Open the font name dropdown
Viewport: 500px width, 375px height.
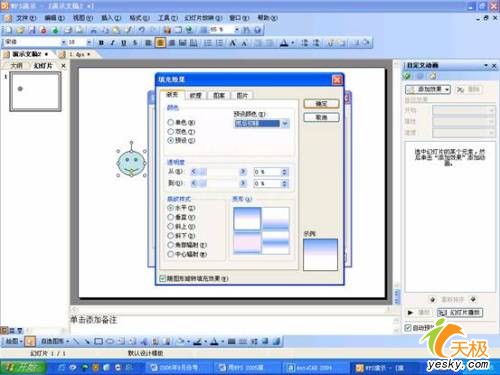64,42
